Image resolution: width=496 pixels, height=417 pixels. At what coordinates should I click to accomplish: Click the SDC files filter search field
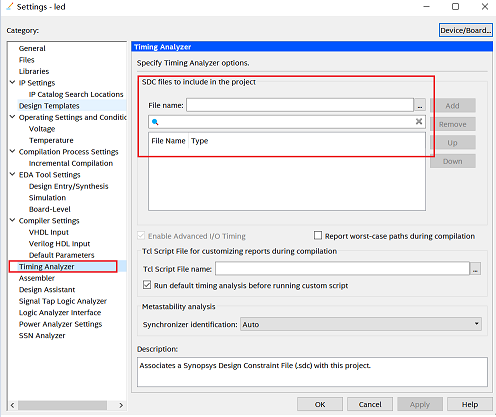coord(287,122)
